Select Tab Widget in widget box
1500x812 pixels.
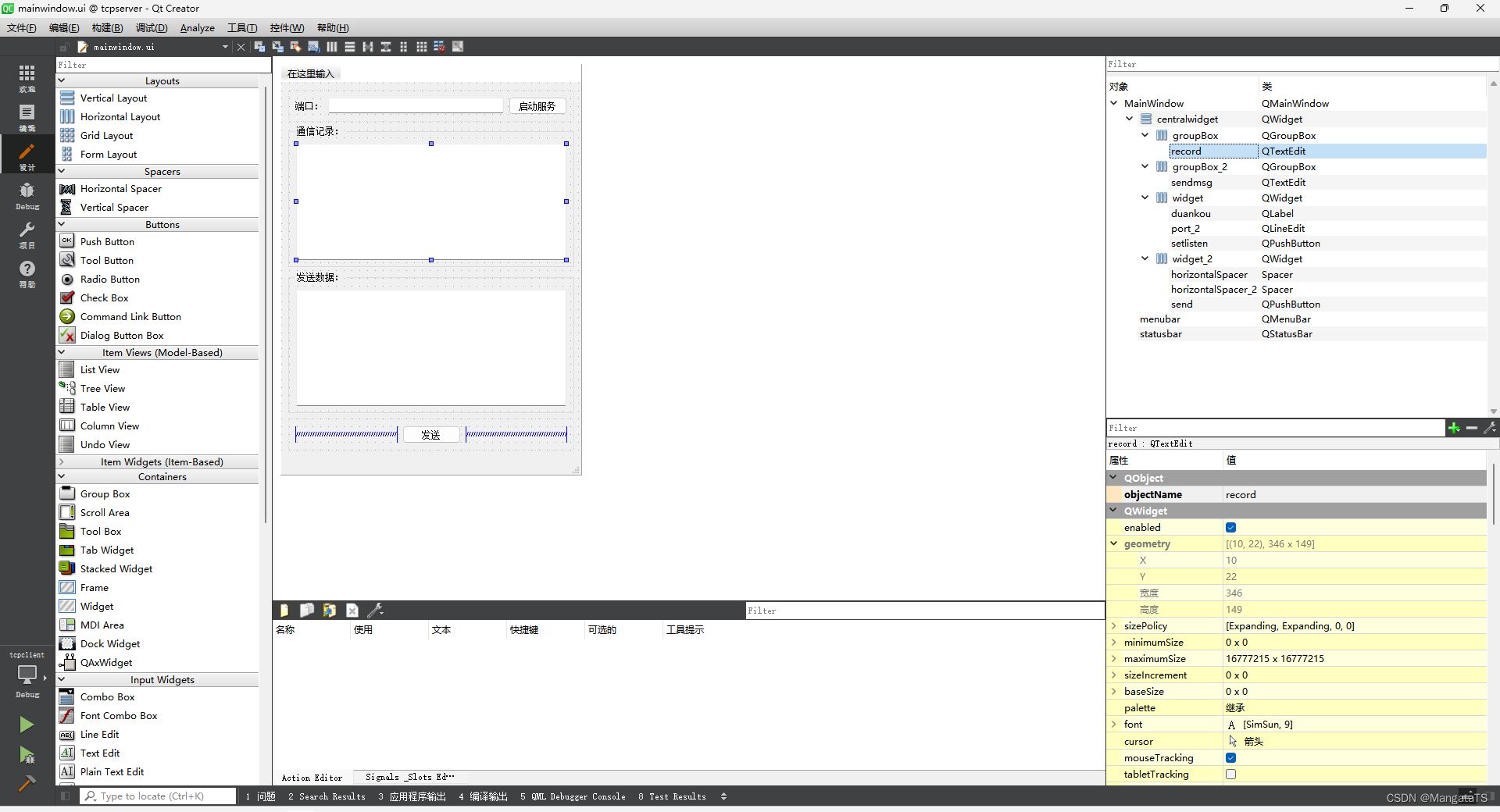click(x=107, y=550)
